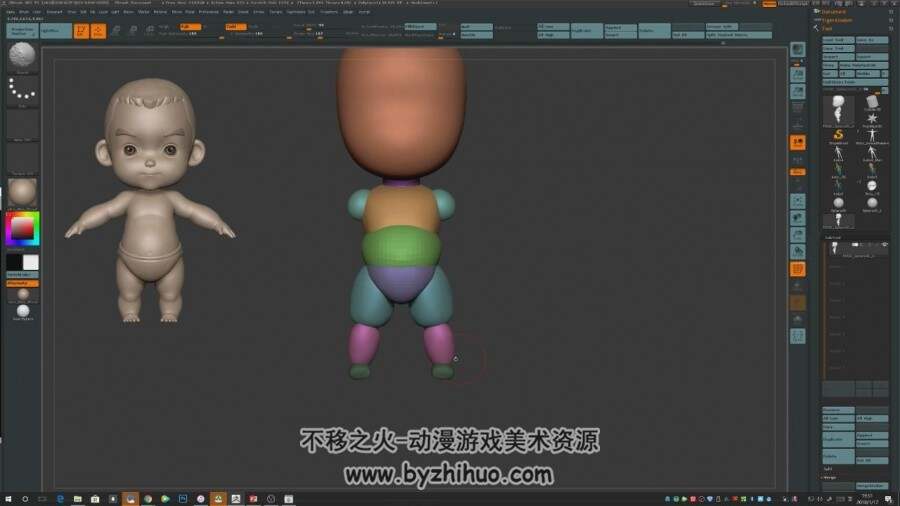
Task: Open the empty texture selector slot
Action: point(22,158)
